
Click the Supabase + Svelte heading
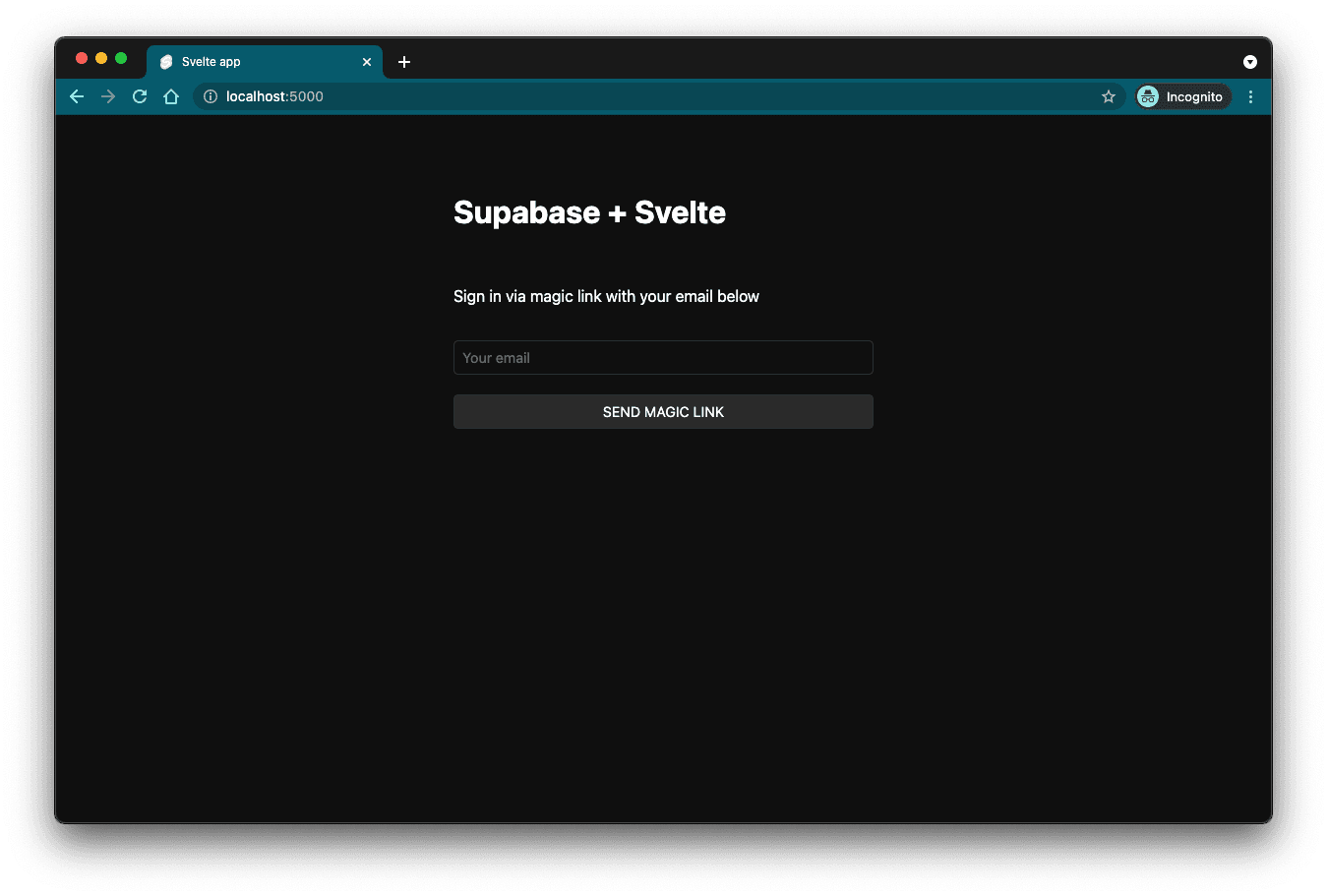pos(589,212)
